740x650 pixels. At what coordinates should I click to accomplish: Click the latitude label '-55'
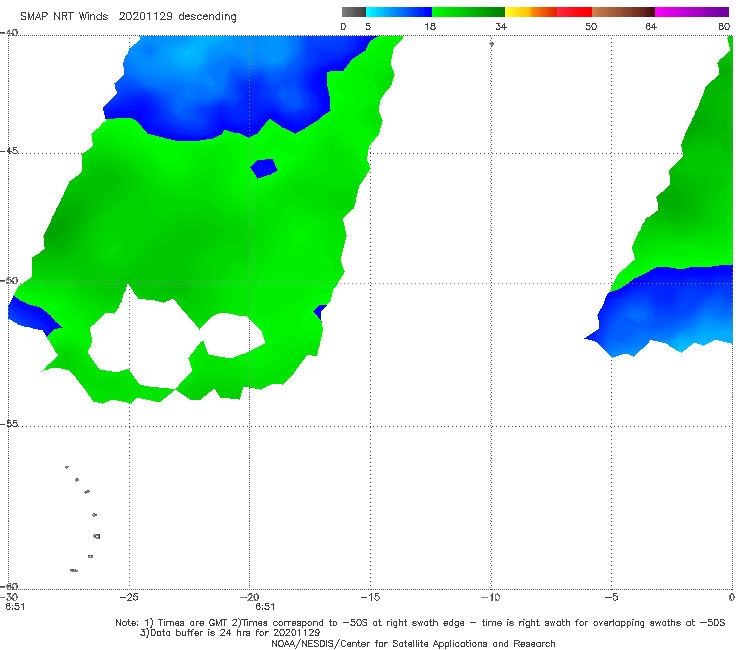pyautogui.click(x=8, y=423)
